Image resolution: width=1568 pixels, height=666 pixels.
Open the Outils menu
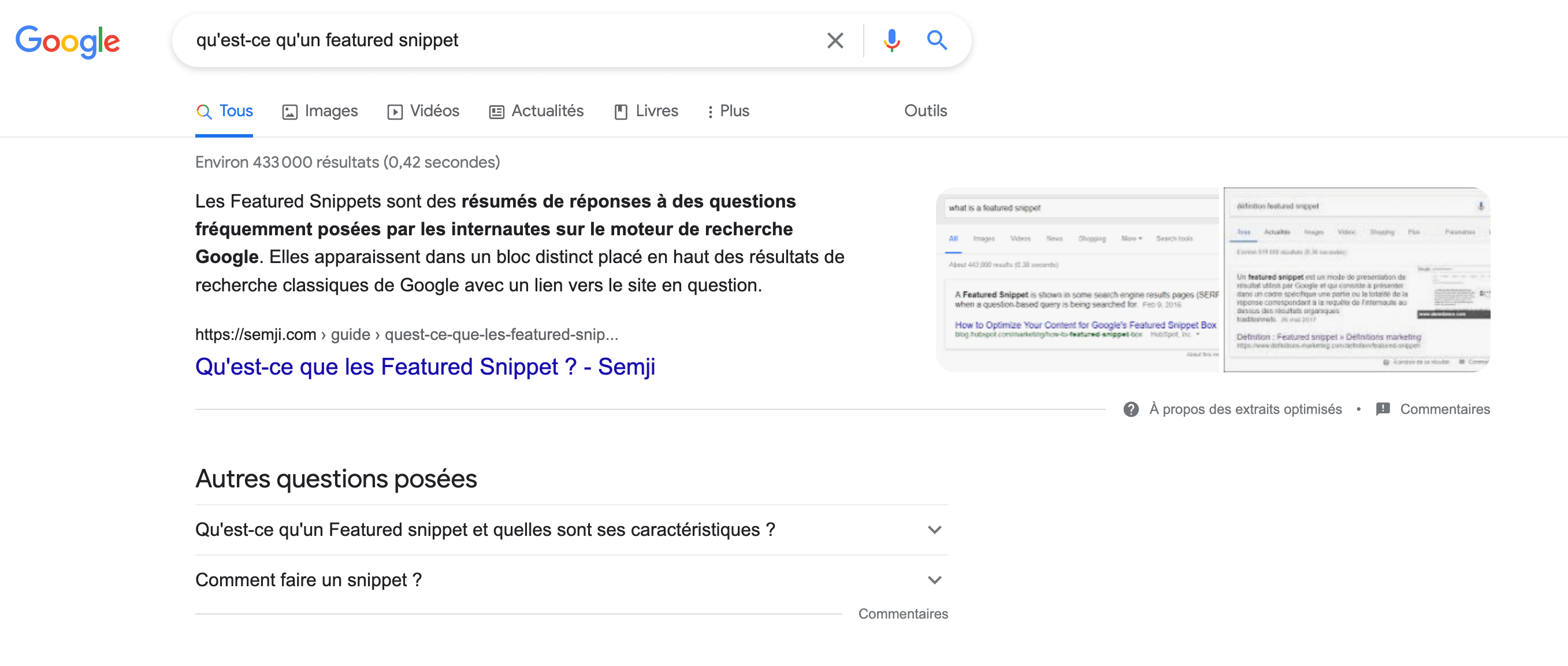tap(924, 111)
